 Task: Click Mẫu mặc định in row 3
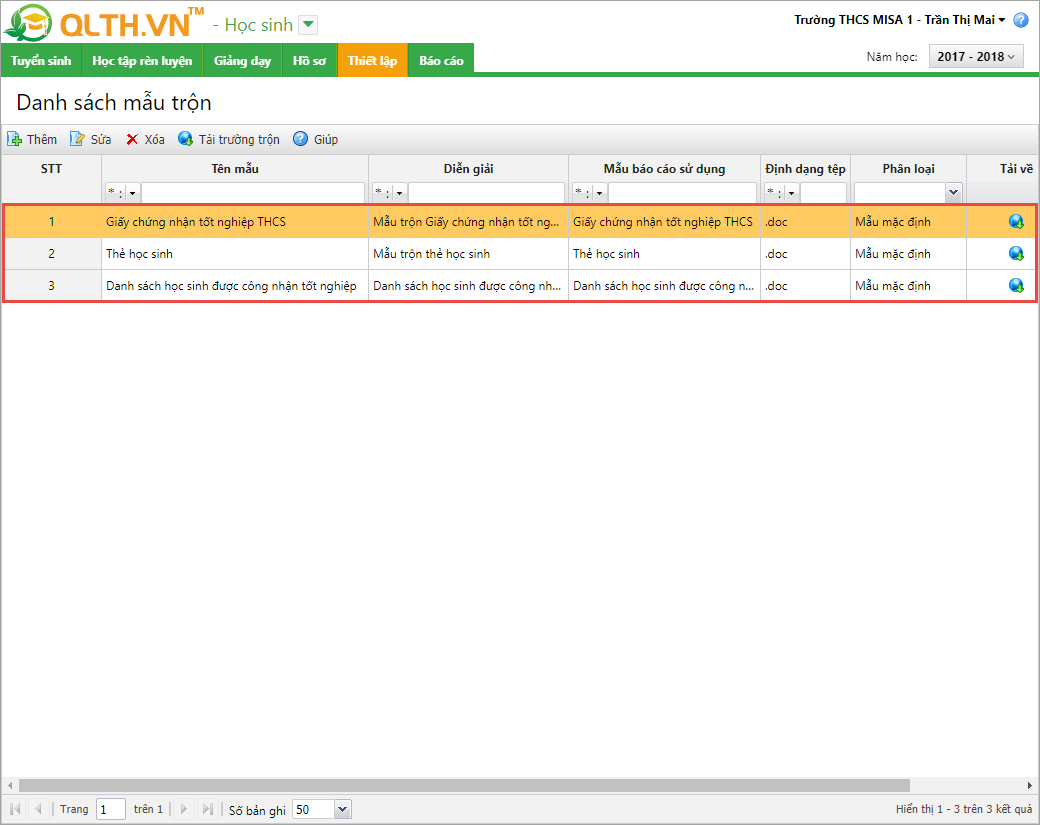pyautogui.click(x=908, y=285)
